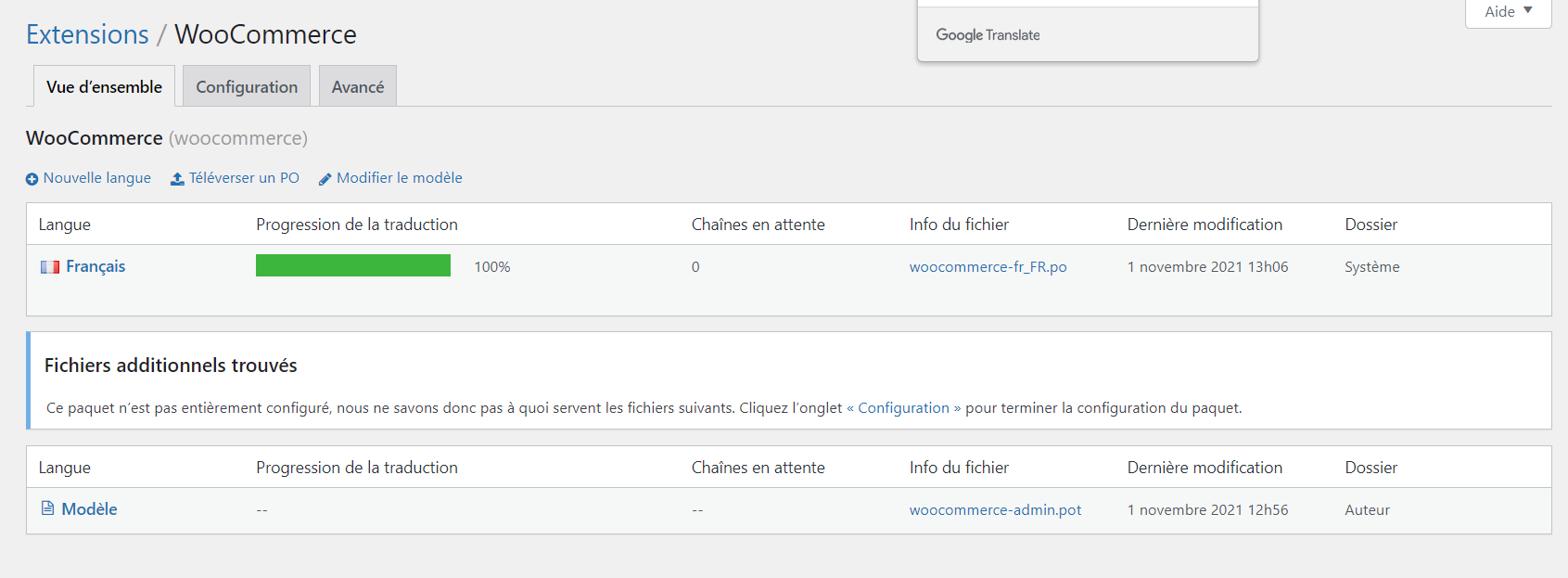
Task: Select the Vue d'ensemble tab
Action: tap(104, 87)
